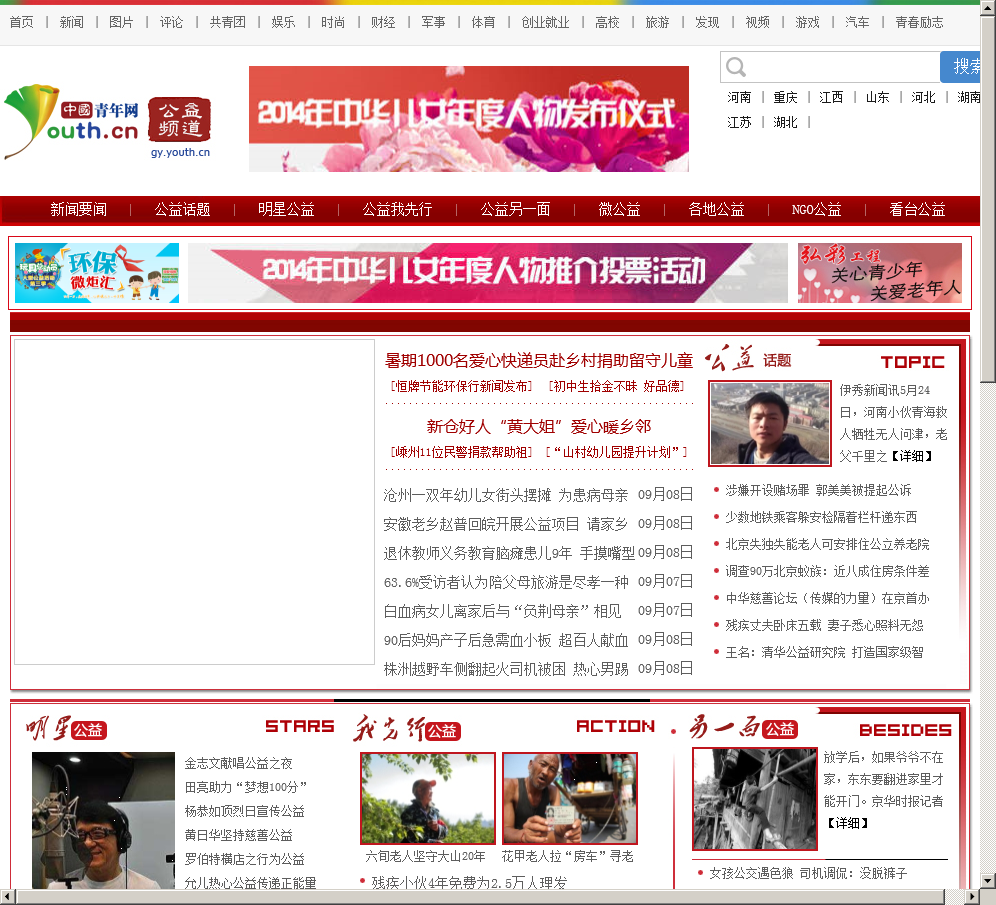Switch to 微公益 tab
Image resolution: width=996 pixels, height=905 pixels.
(619, 210)
